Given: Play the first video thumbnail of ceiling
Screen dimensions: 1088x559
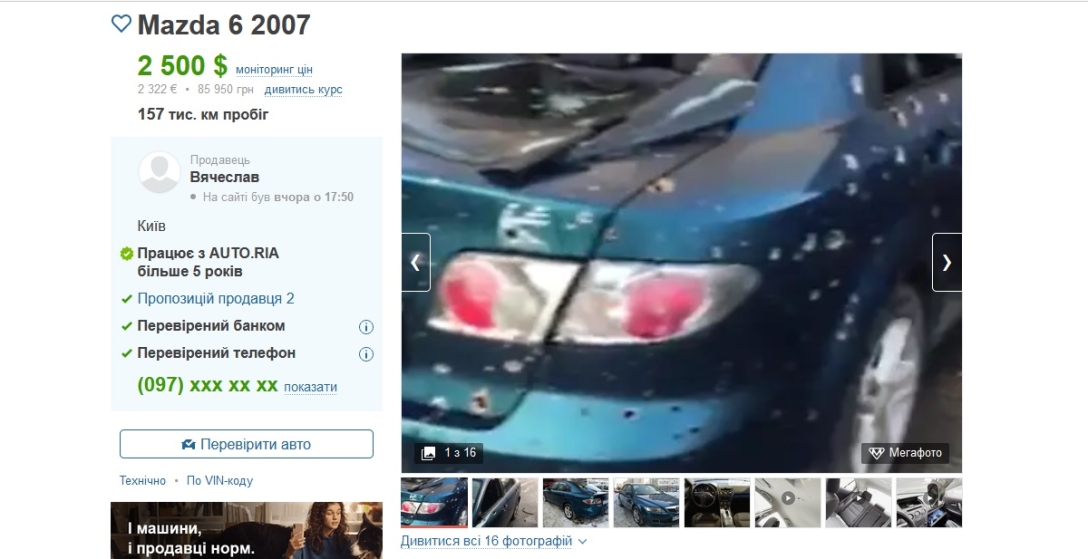Looking at the screenshot, I should click(787, 502).
